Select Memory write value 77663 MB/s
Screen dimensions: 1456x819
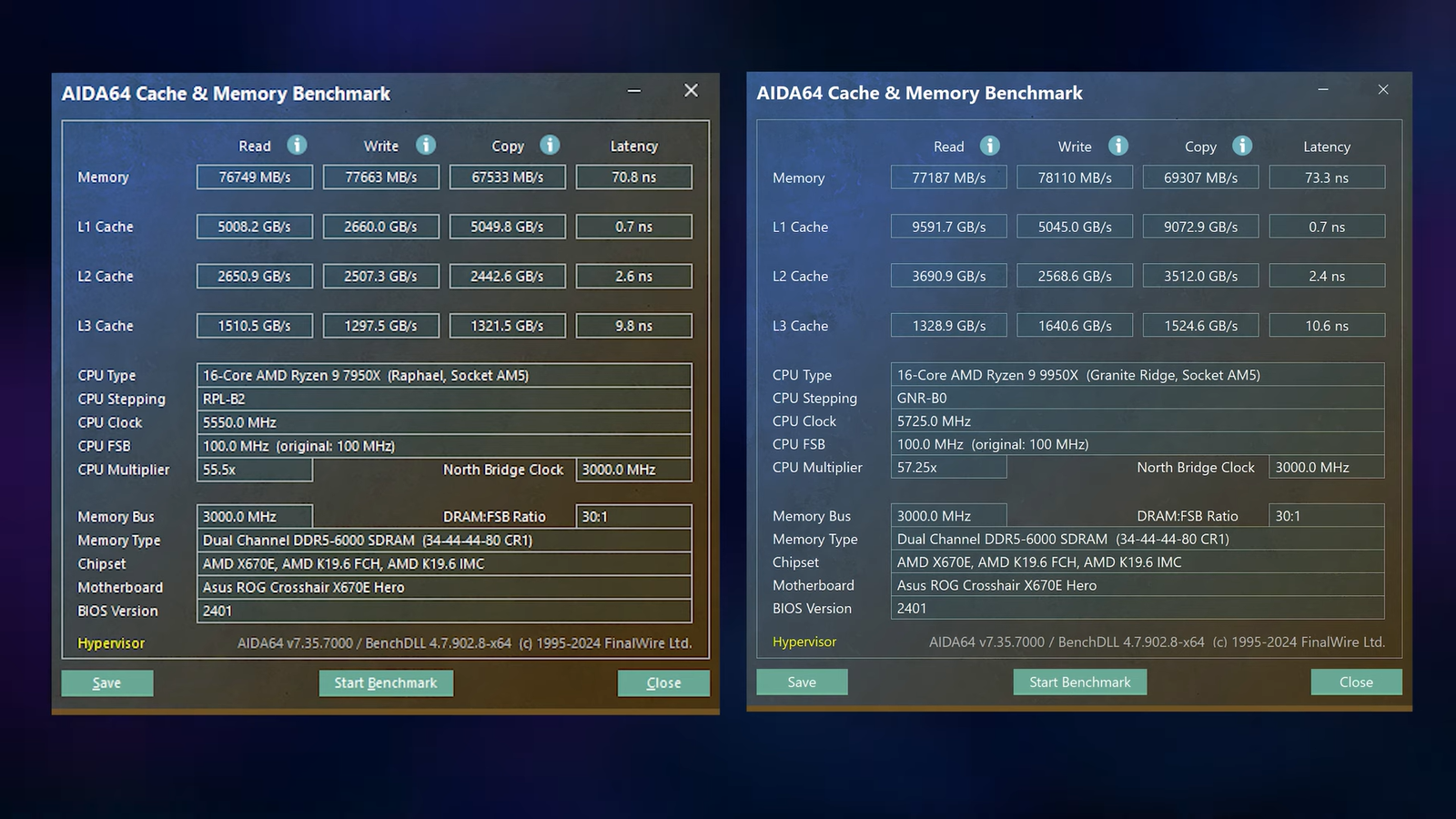tap(381, 177)
